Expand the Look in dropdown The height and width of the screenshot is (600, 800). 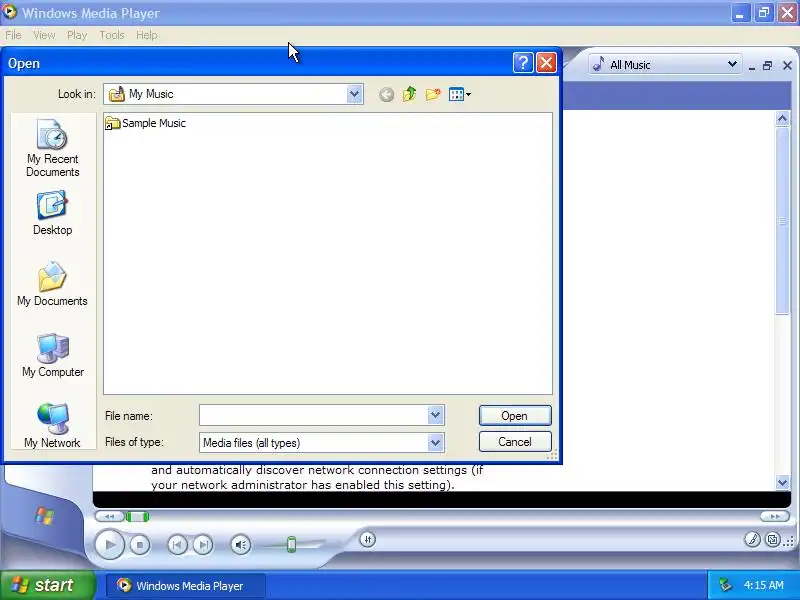click(x=354, y=94)
